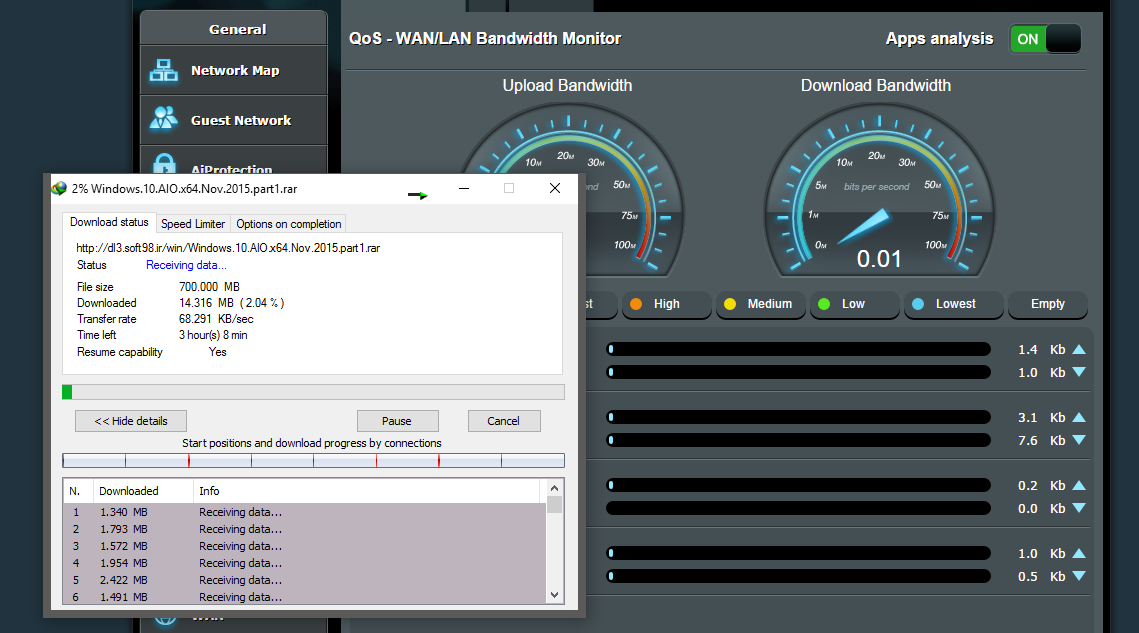
Task: Select the Lowest priority legend button
Action: pos(953,304)
